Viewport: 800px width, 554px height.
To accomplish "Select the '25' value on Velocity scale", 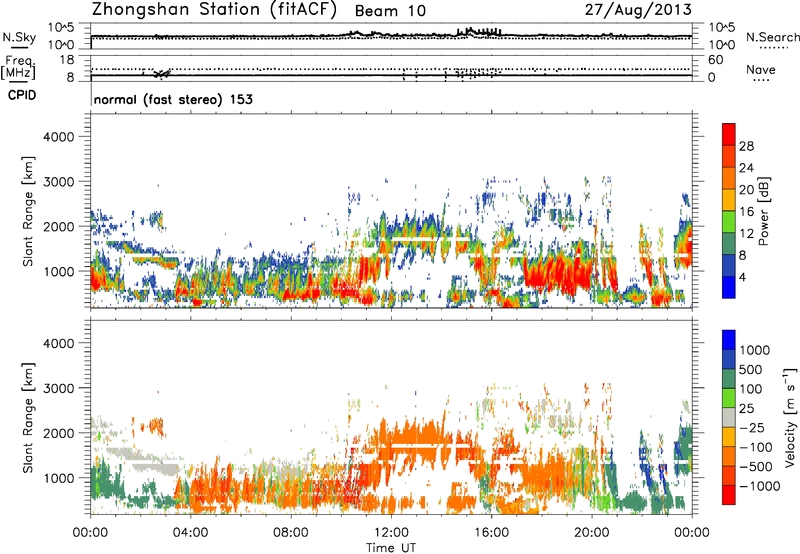I will click(x=746, y=409).
